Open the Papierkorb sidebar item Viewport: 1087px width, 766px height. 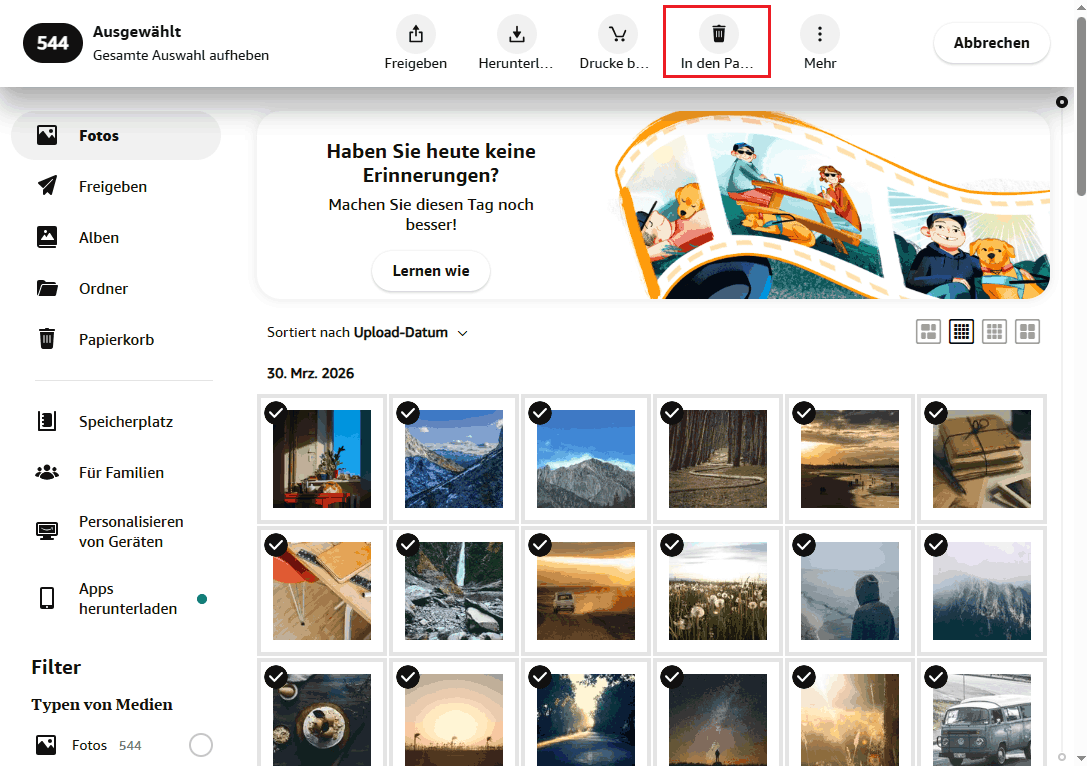tap(116, 340)
